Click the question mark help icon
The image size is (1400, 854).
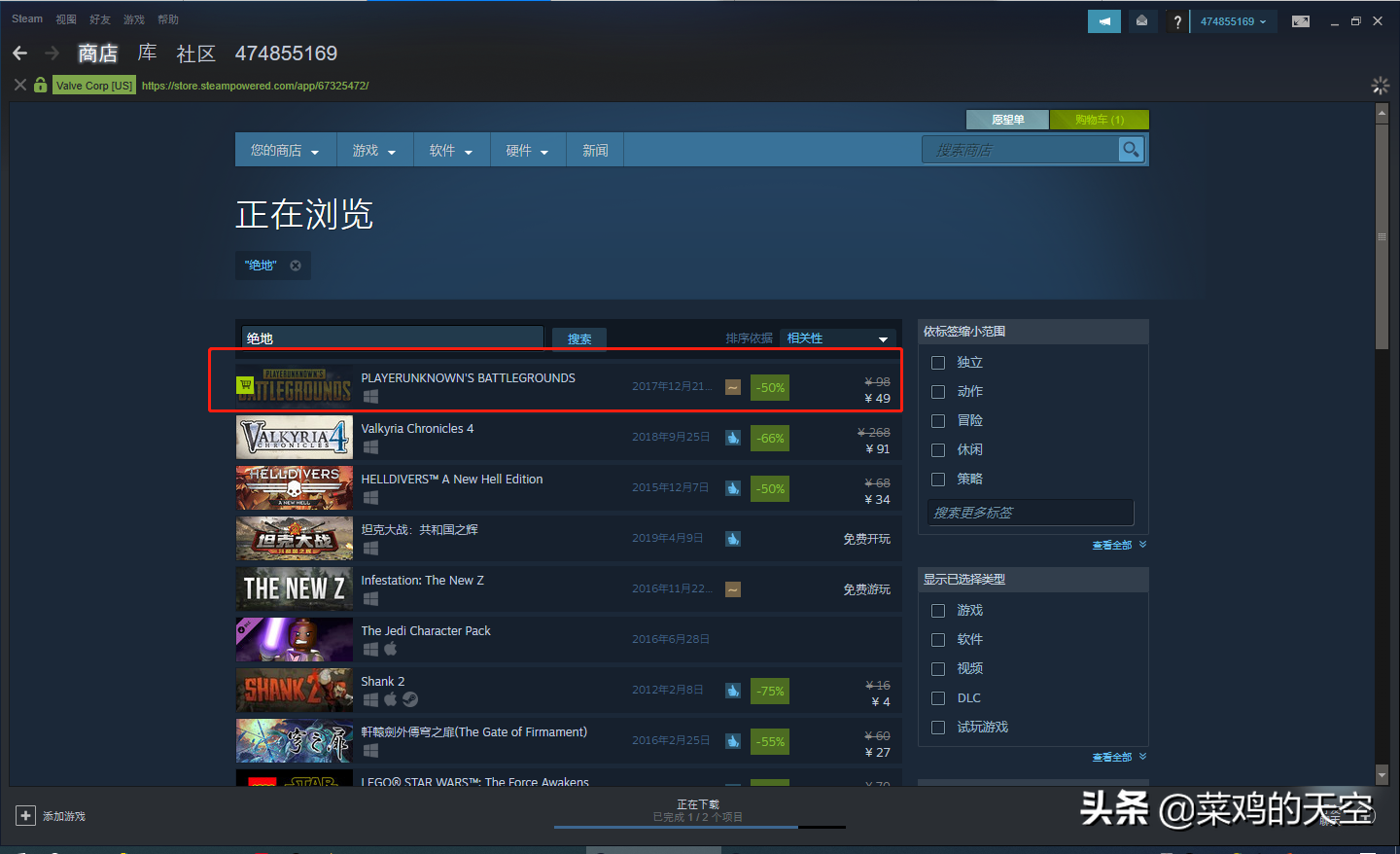click(x=1177, y=21)
